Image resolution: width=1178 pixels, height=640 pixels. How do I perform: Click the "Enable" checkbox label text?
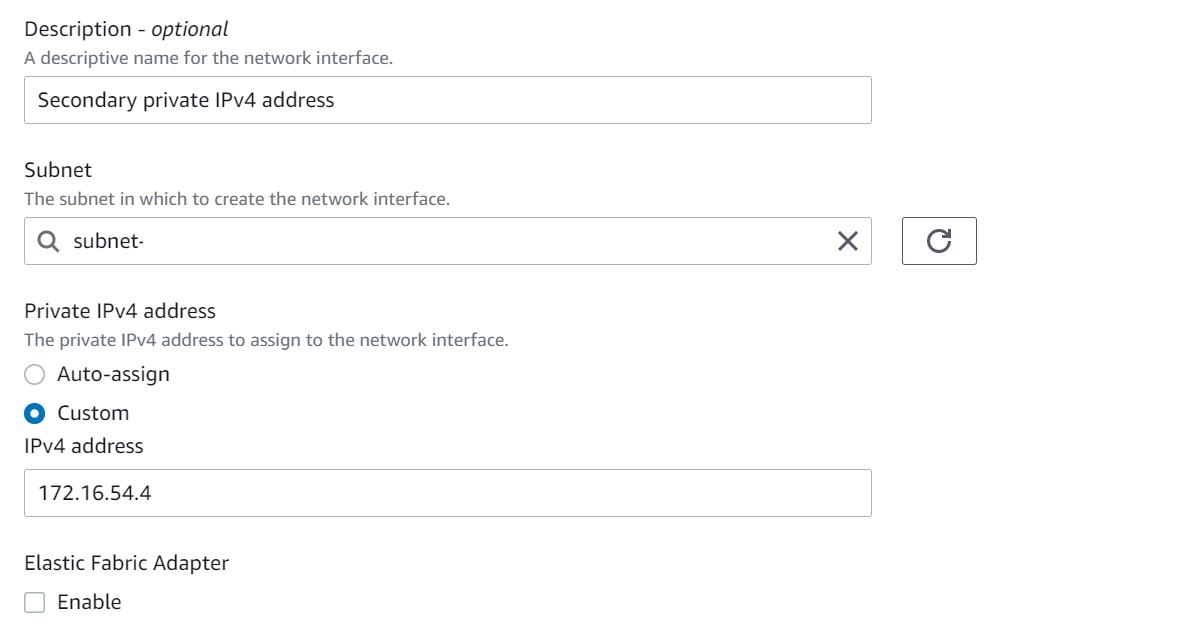tap(89, 602)
